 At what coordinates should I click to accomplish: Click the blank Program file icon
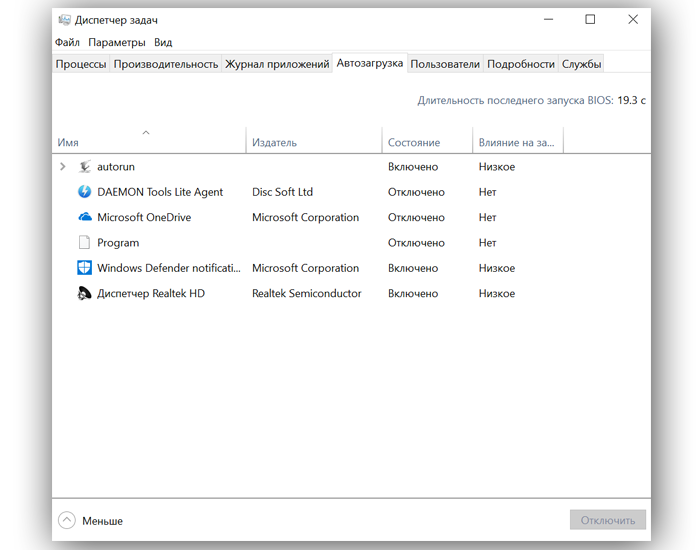click(85, 243)
